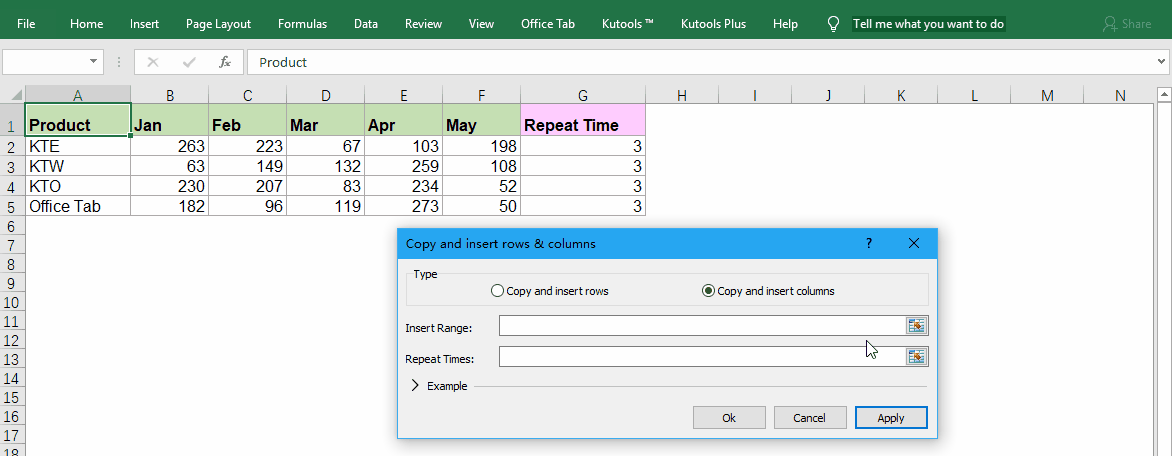This screenshot has width=1172, height=456.
Task: Close the Copy and insert dialog
Action: (913, 243)
